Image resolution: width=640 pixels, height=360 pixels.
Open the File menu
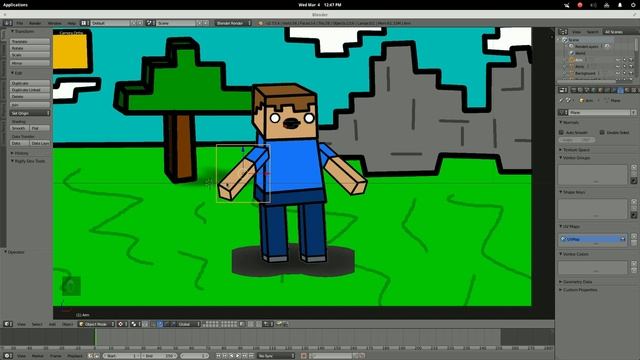[x=20, y=23]
